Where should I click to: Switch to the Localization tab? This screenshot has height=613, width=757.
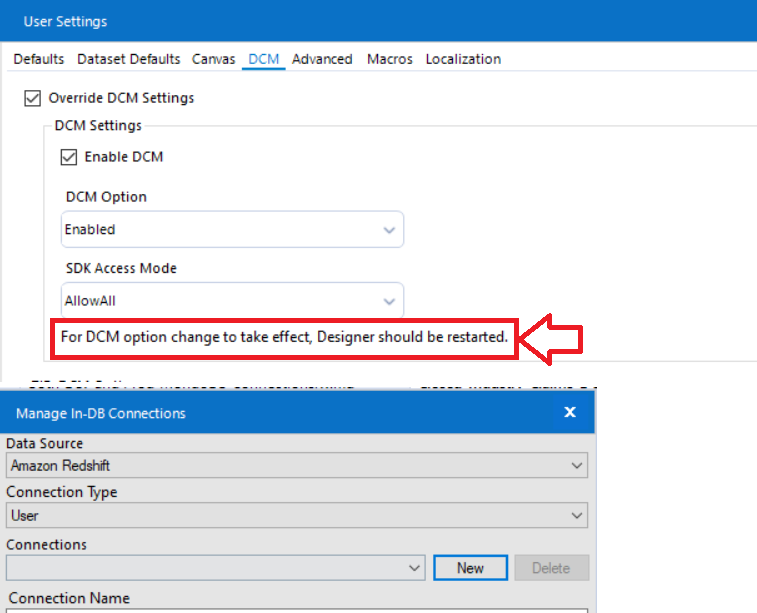463,59
